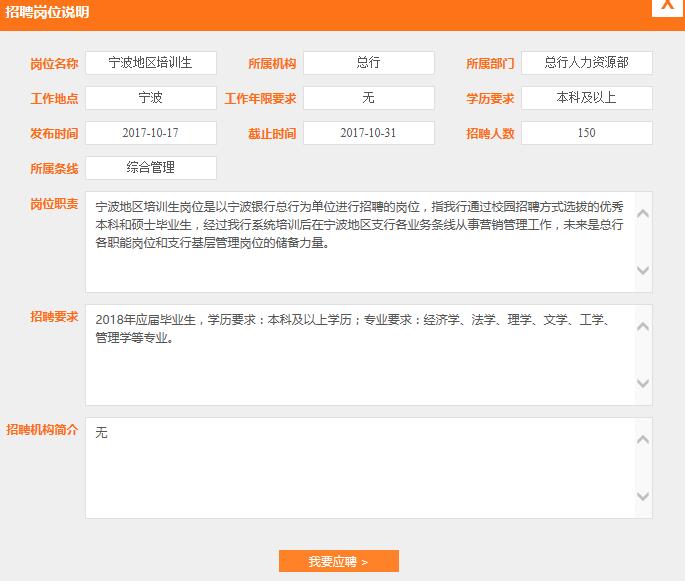Click the 工作地点 field showing 宁波
The image size is (685, 581).
[x=151, y=98]
